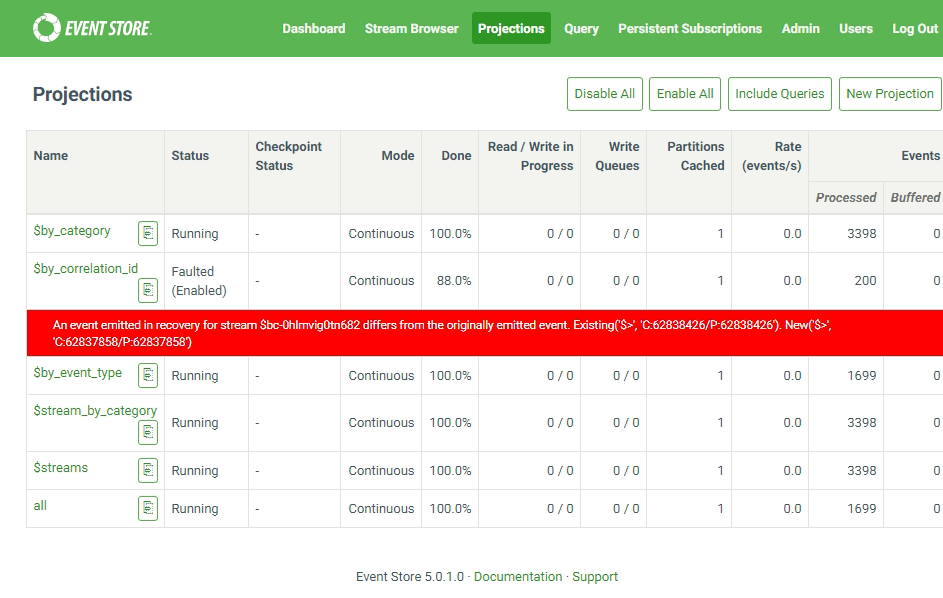This screenshot has width=943, height=598.
Task: Open the $by_correlation_id projection link
Action: [85, 269]
